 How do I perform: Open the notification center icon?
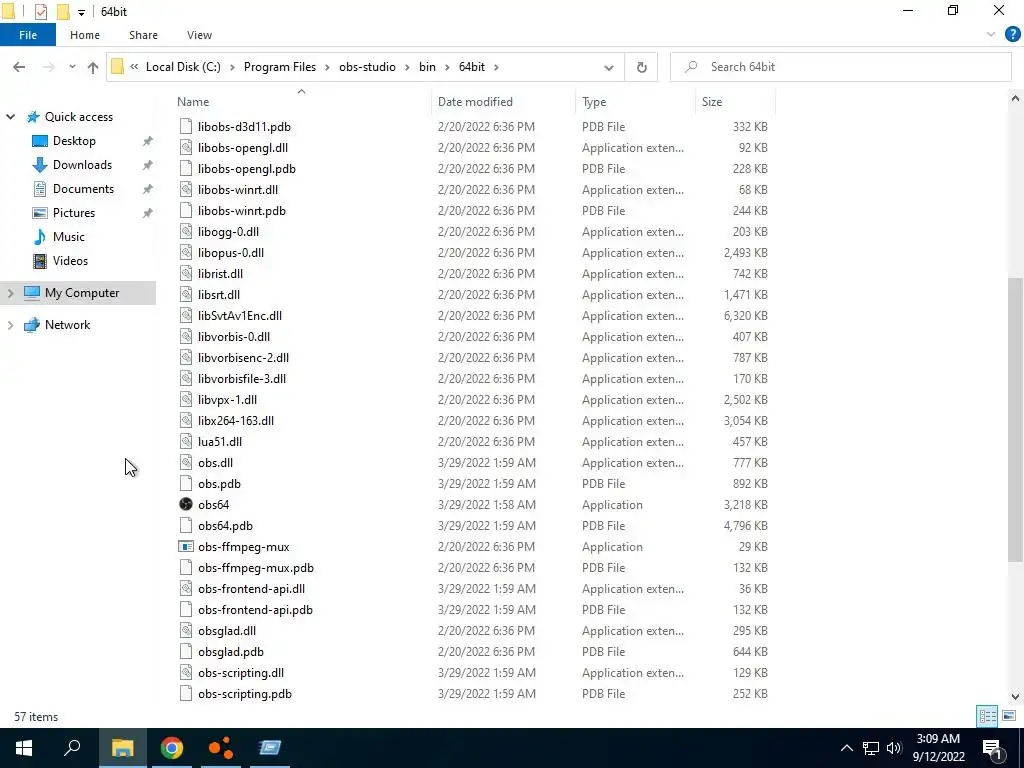point(993,748)
